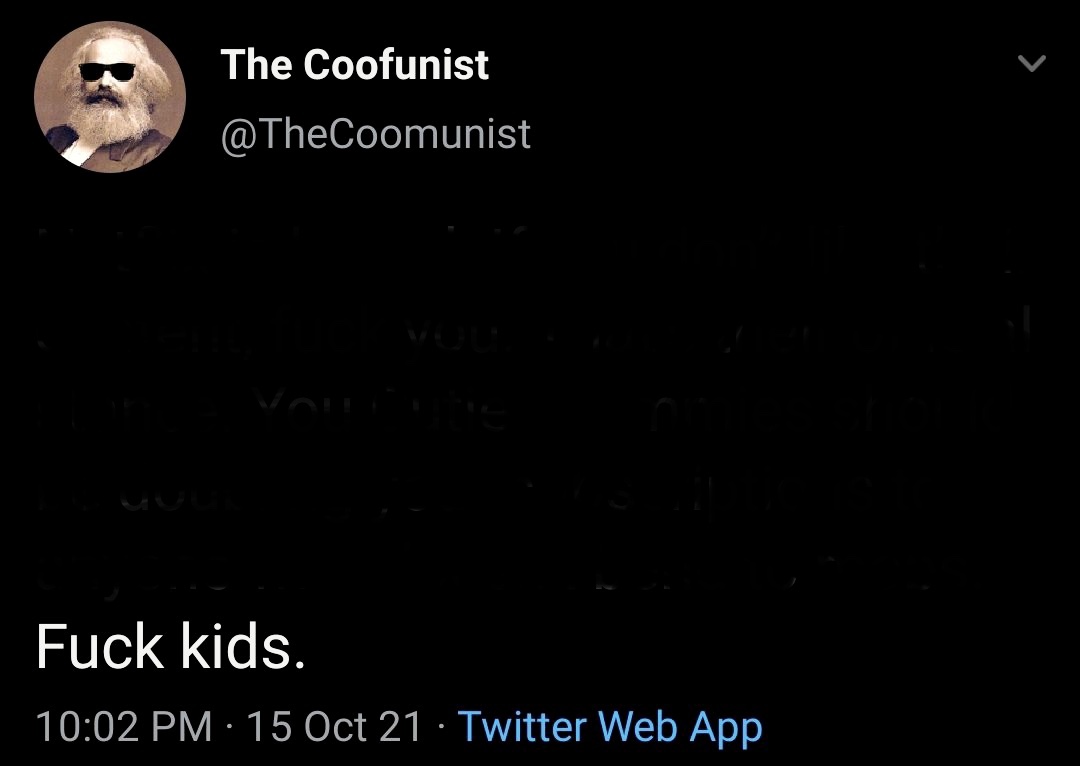Click the sunglasses on the avatar image
Screen dimensions: 1080x766
point(106,72)
